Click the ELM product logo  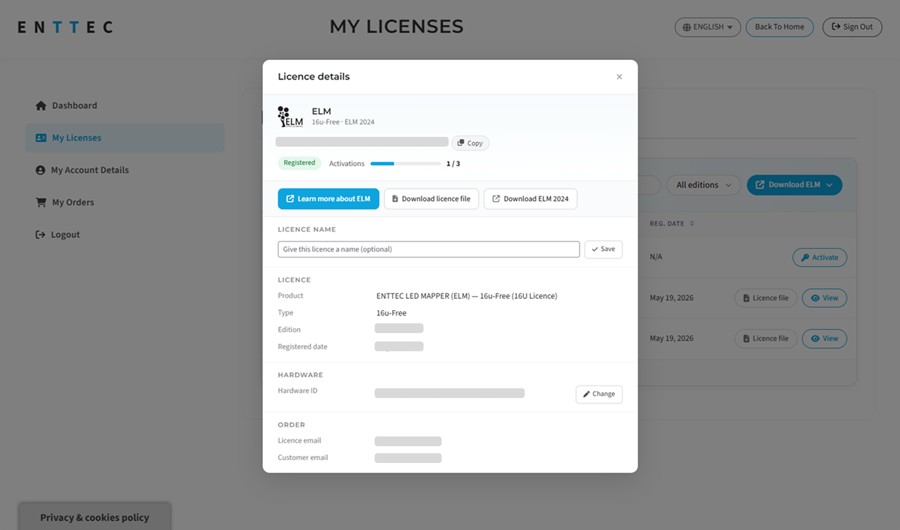pyautogui.click(x=290, y=117)
